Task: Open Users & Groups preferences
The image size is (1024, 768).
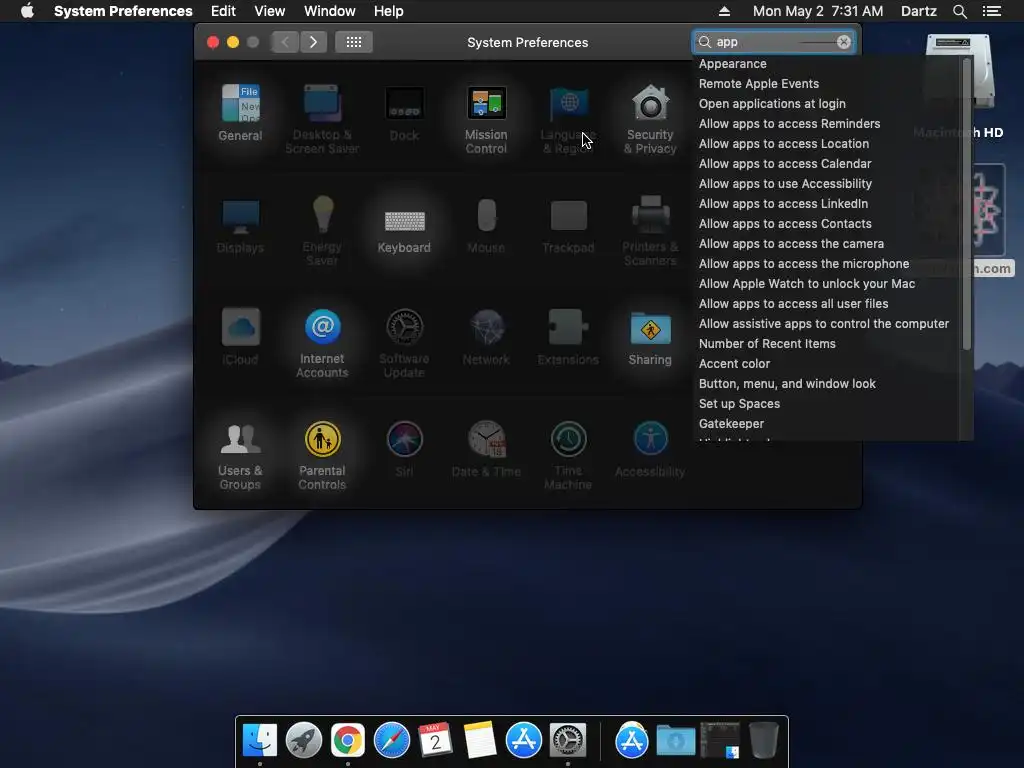Action: pyautogui.click(x=240, y=455)
